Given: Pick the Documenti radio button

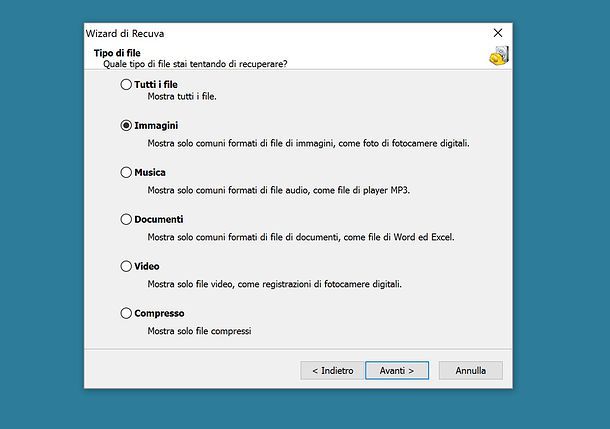Looking at the screenshot, I should tap(126, 219).
